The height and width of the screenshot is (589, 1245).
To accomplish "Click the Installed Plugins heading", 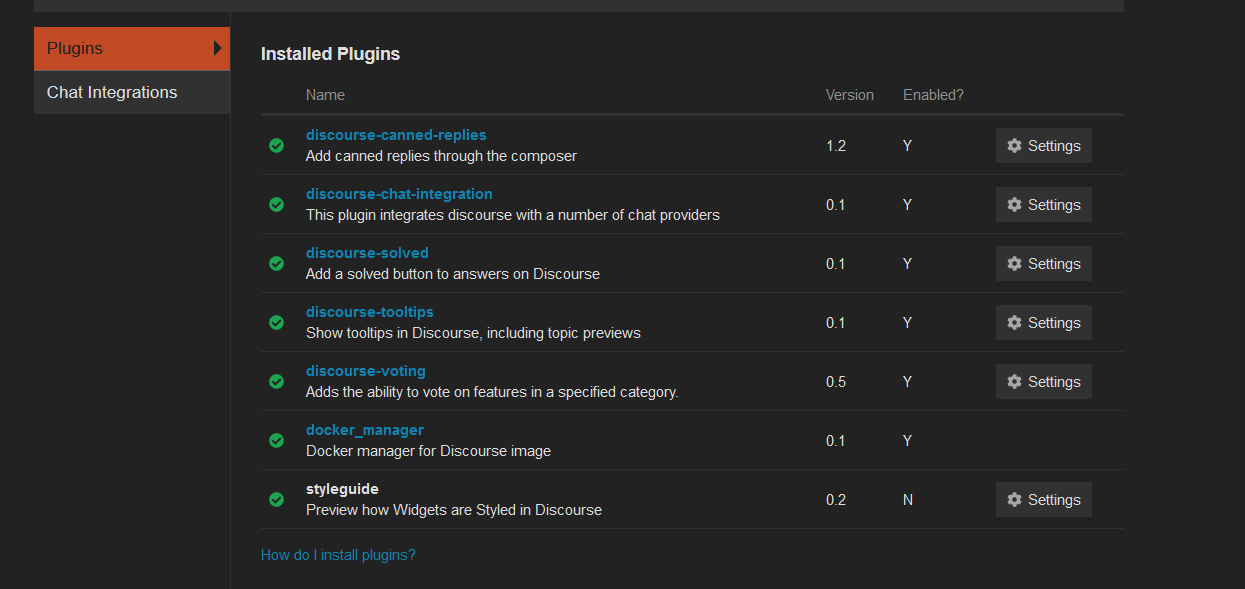I will [x=330, y=54].
